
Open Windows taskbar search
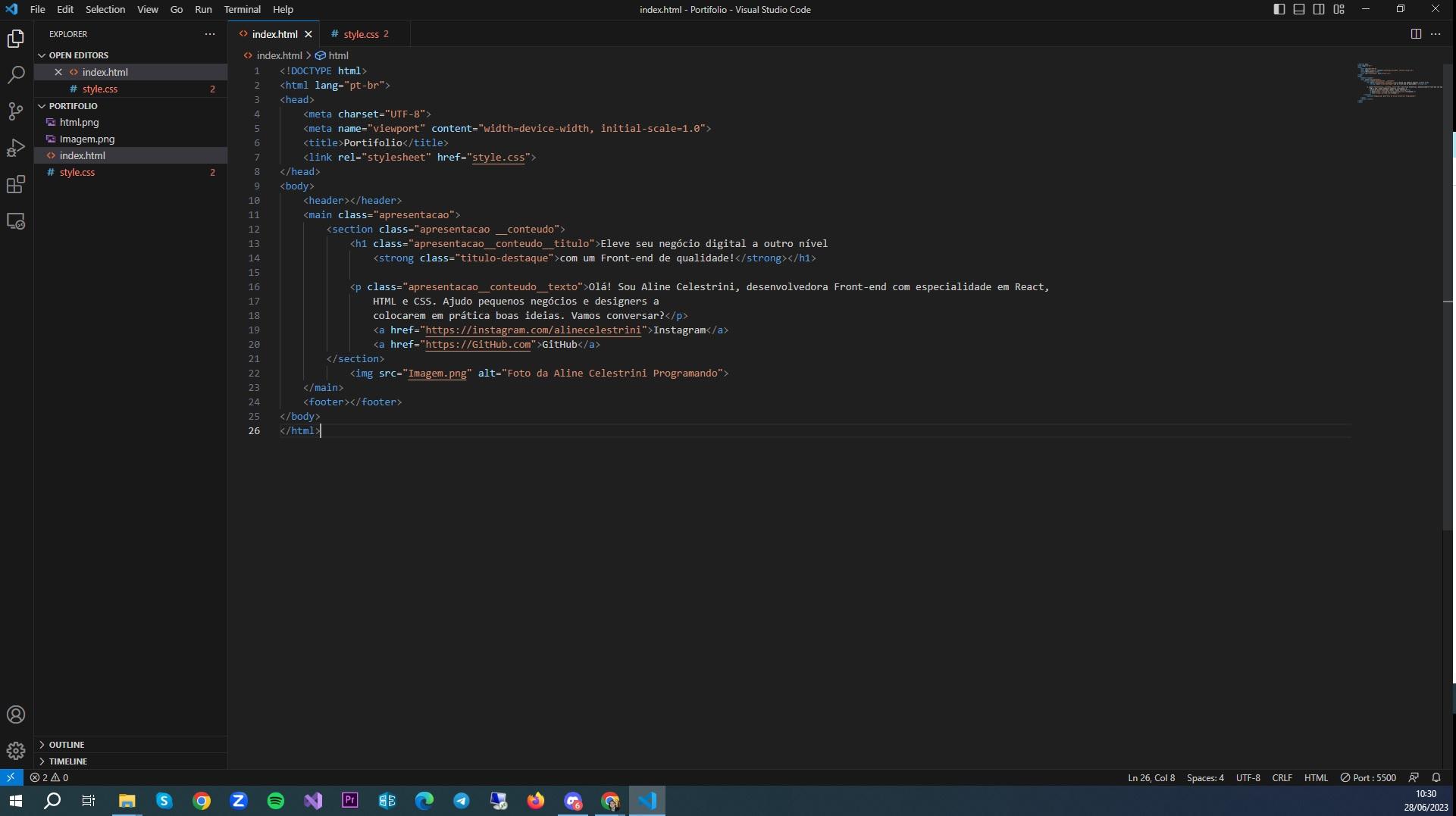coord(52,801)
